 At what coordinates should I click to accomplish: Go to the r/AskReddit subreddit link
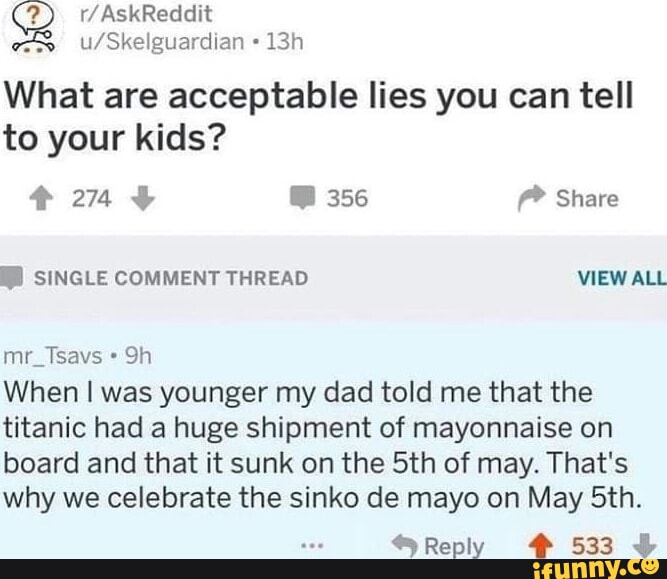(x=140, y=14)
